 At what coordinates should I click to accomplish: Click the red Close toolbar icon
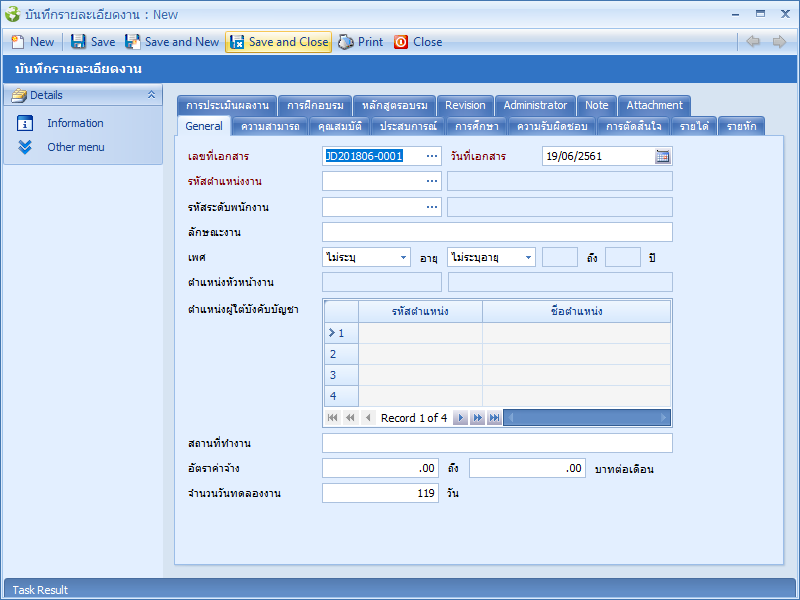tap(401, 42)
